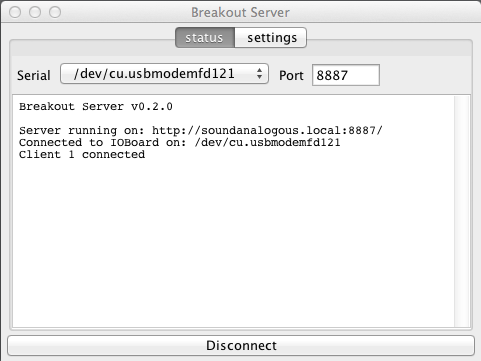Click the empty area of the log console
The width and height of the screenshot is (481, 361).
233,243
